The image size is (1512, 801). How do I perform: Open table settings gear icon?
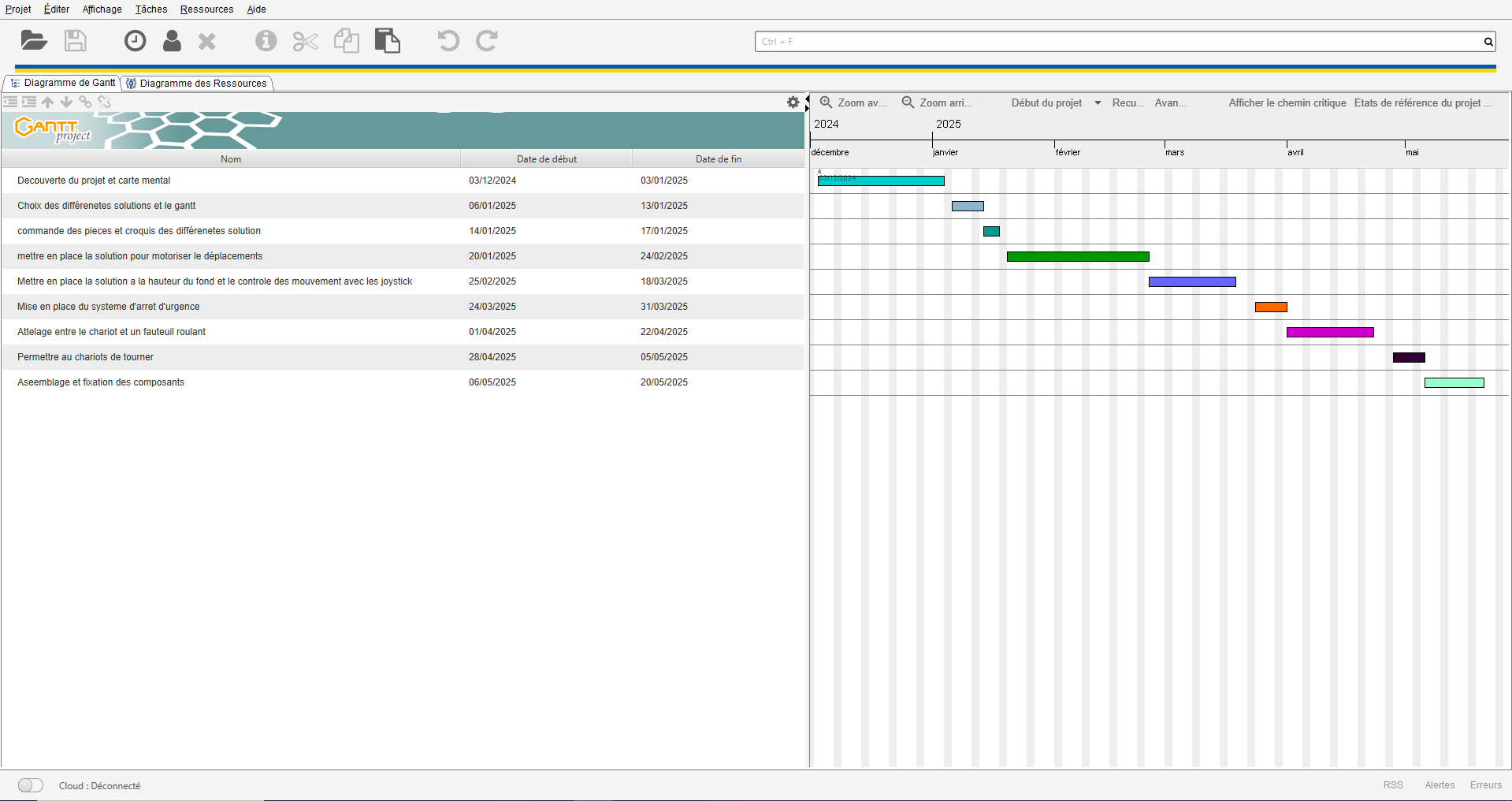(793, 102)
